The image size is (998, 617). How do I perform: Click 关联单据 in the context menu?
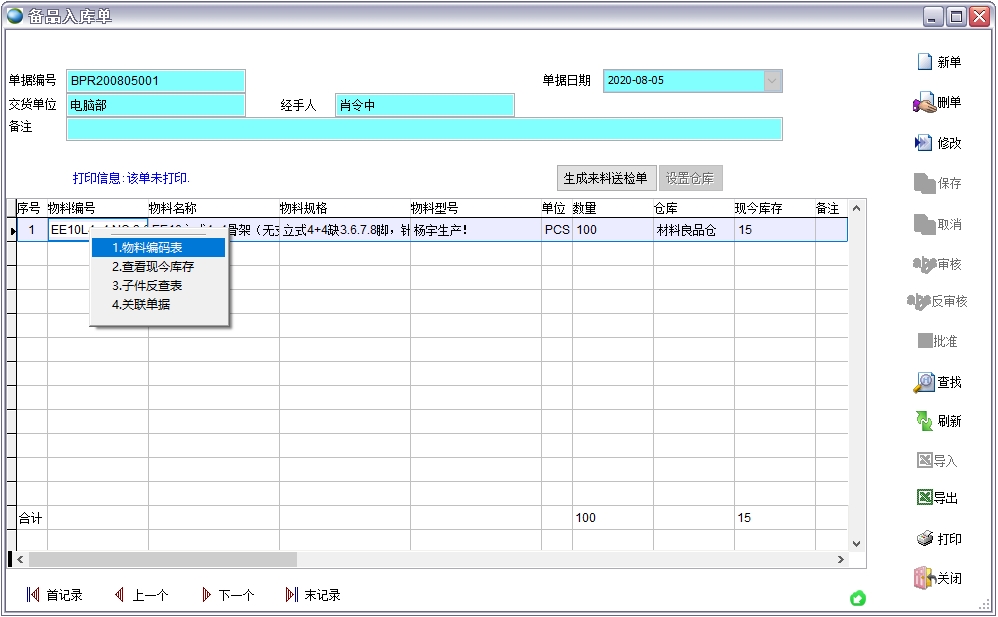[x=141, y=304]
